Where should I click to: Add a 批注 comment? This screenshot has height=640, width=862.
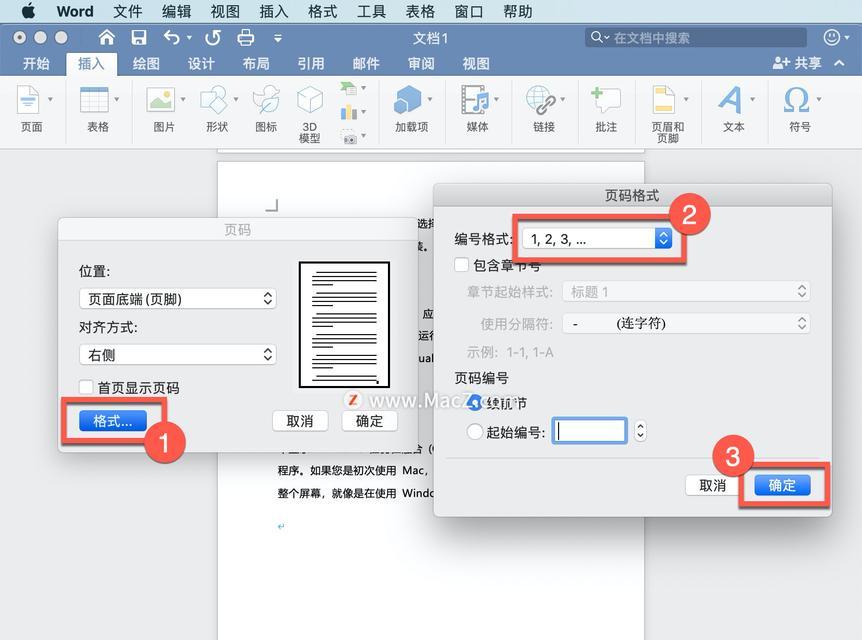605,100
